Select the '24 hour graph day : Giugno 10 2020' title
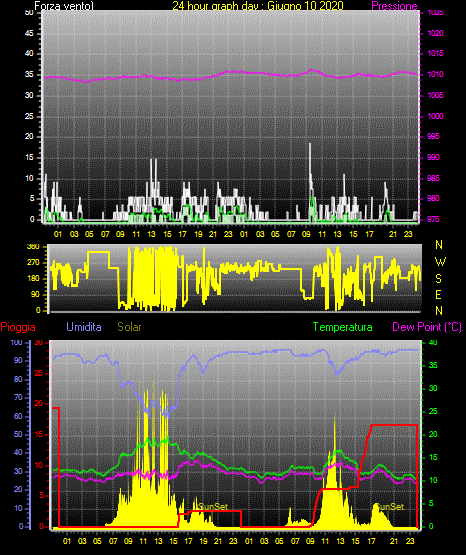The width and height of the screenshot is (466, 555). (258, 6)
